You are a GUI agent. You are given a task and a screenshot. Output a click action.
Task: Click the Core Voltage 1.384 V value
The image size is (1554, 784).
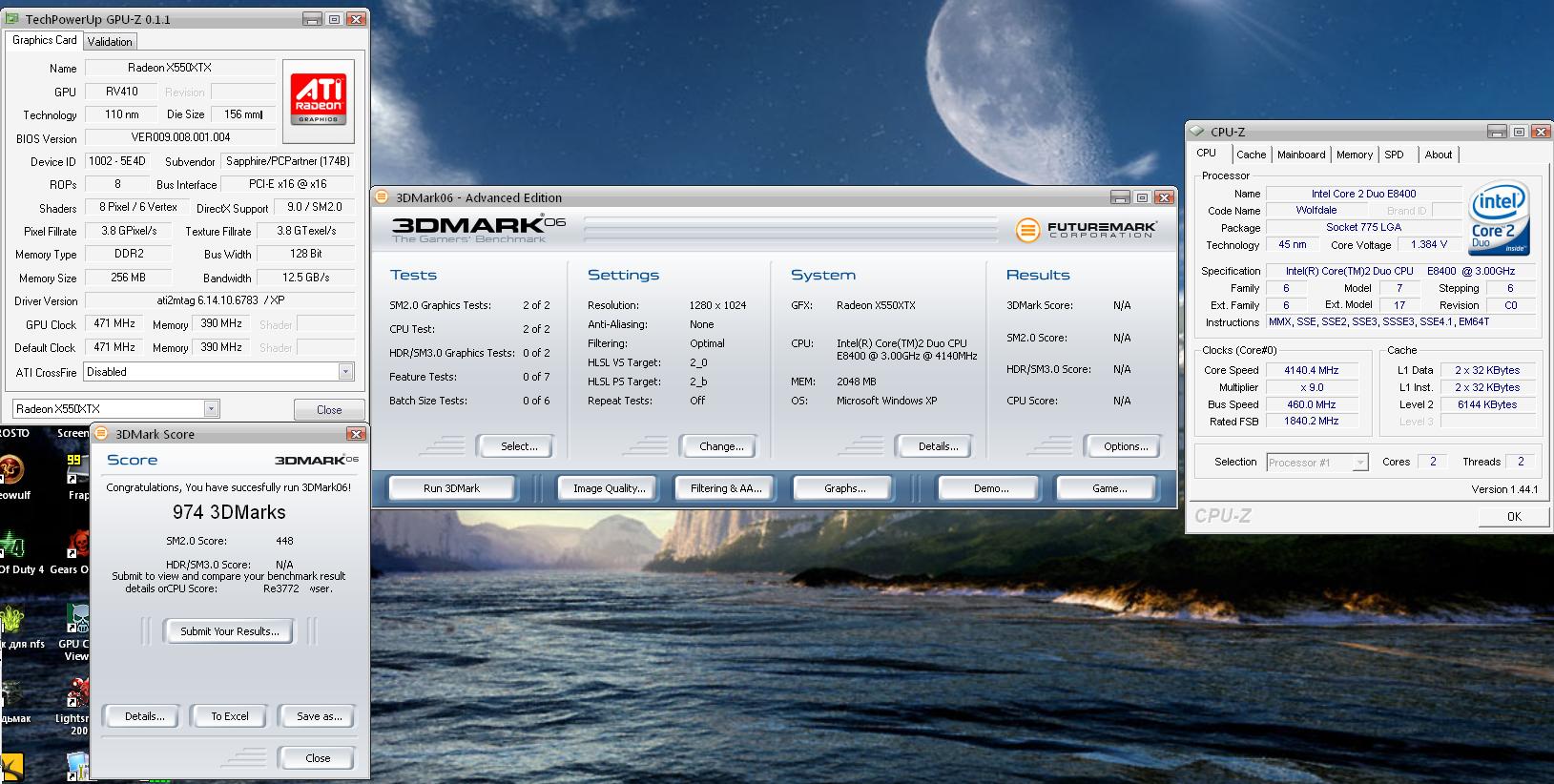point(1429,245)
